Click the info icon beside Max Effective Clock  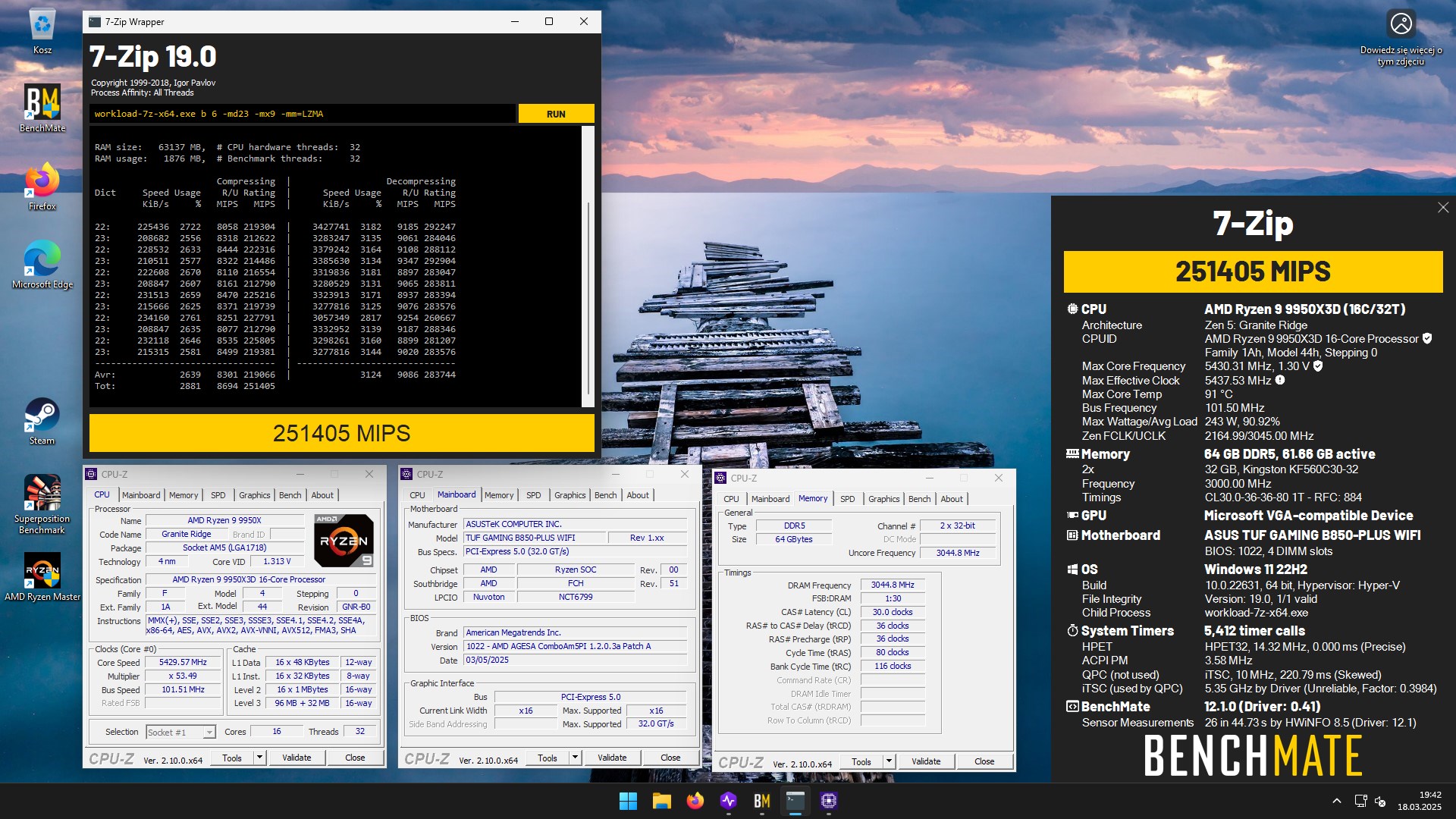point(1280,380)
